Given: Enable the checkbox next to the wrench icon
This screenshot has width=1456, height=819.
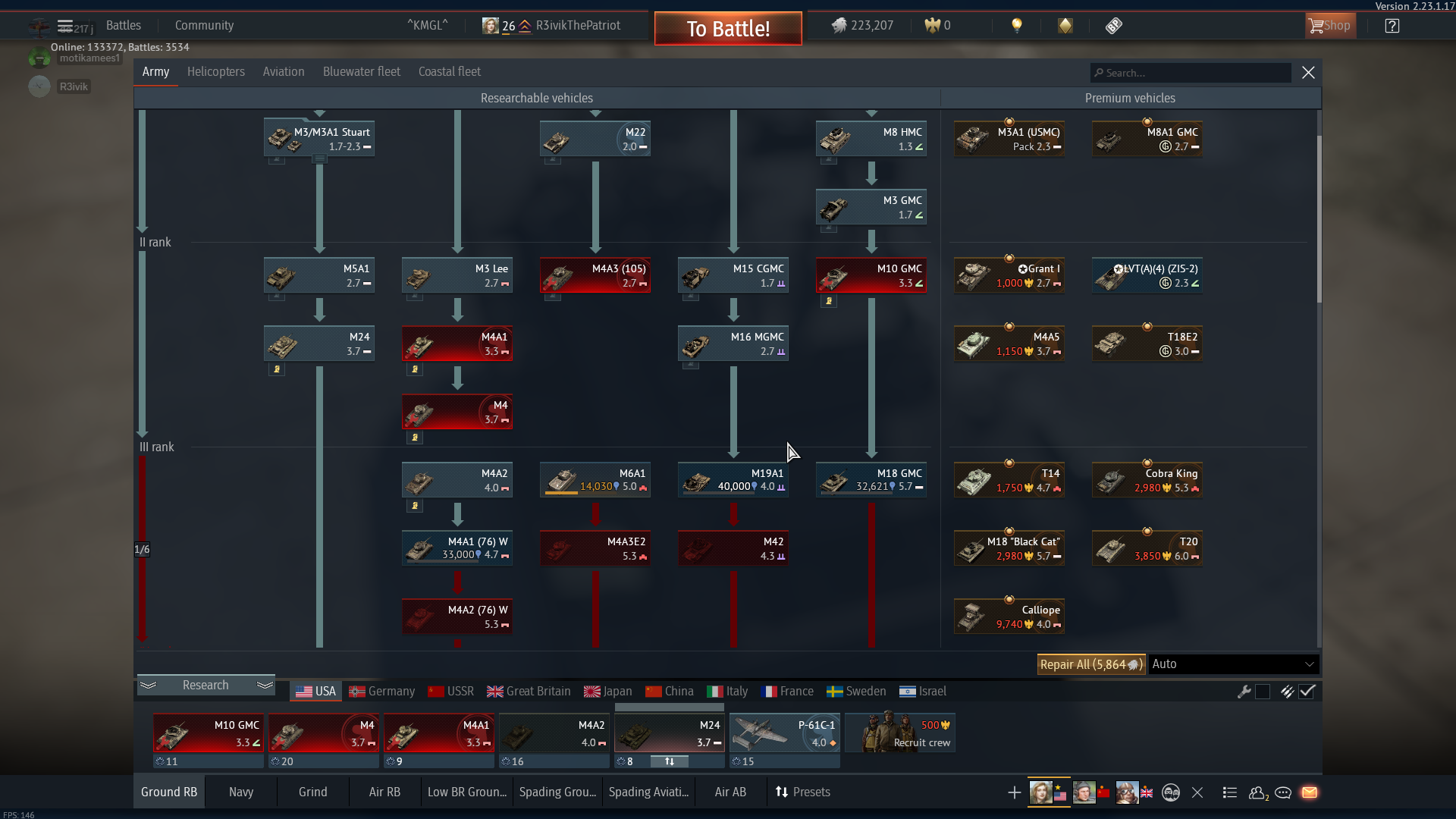Looking at the screenshot, I should (x=1263, y=692).
